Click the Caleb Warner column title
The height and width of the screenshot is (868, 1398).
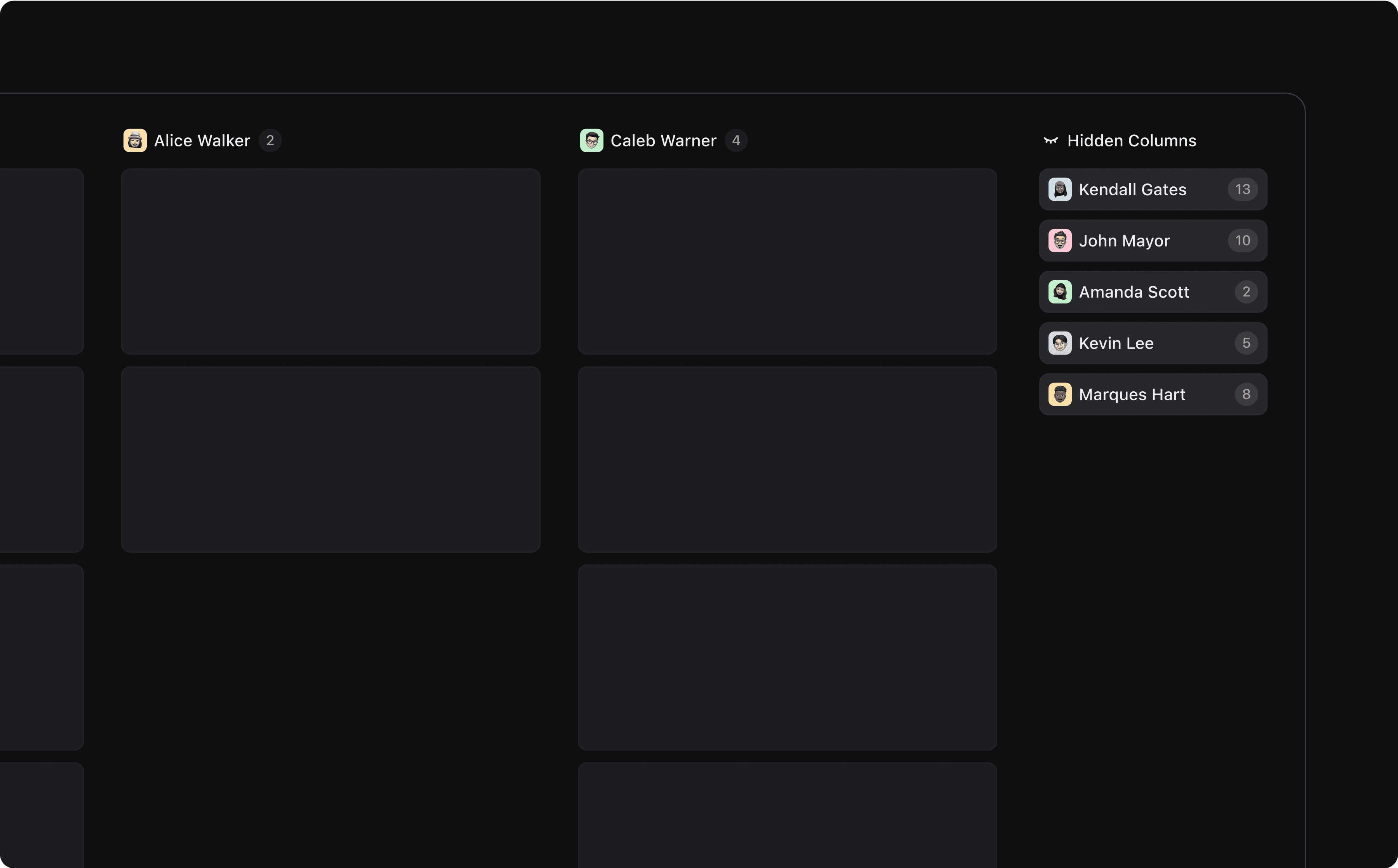[663, 141]
